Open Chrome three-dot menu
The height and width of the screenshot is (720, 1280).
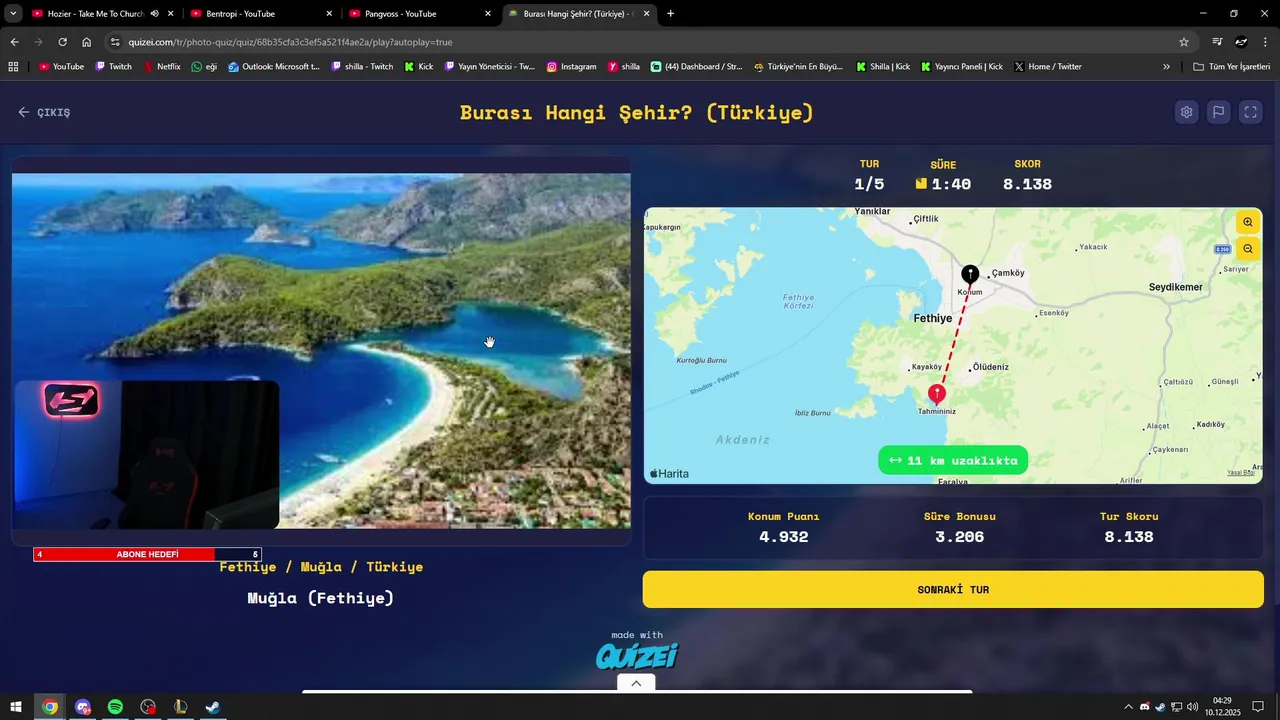[x=1265, y=42]
